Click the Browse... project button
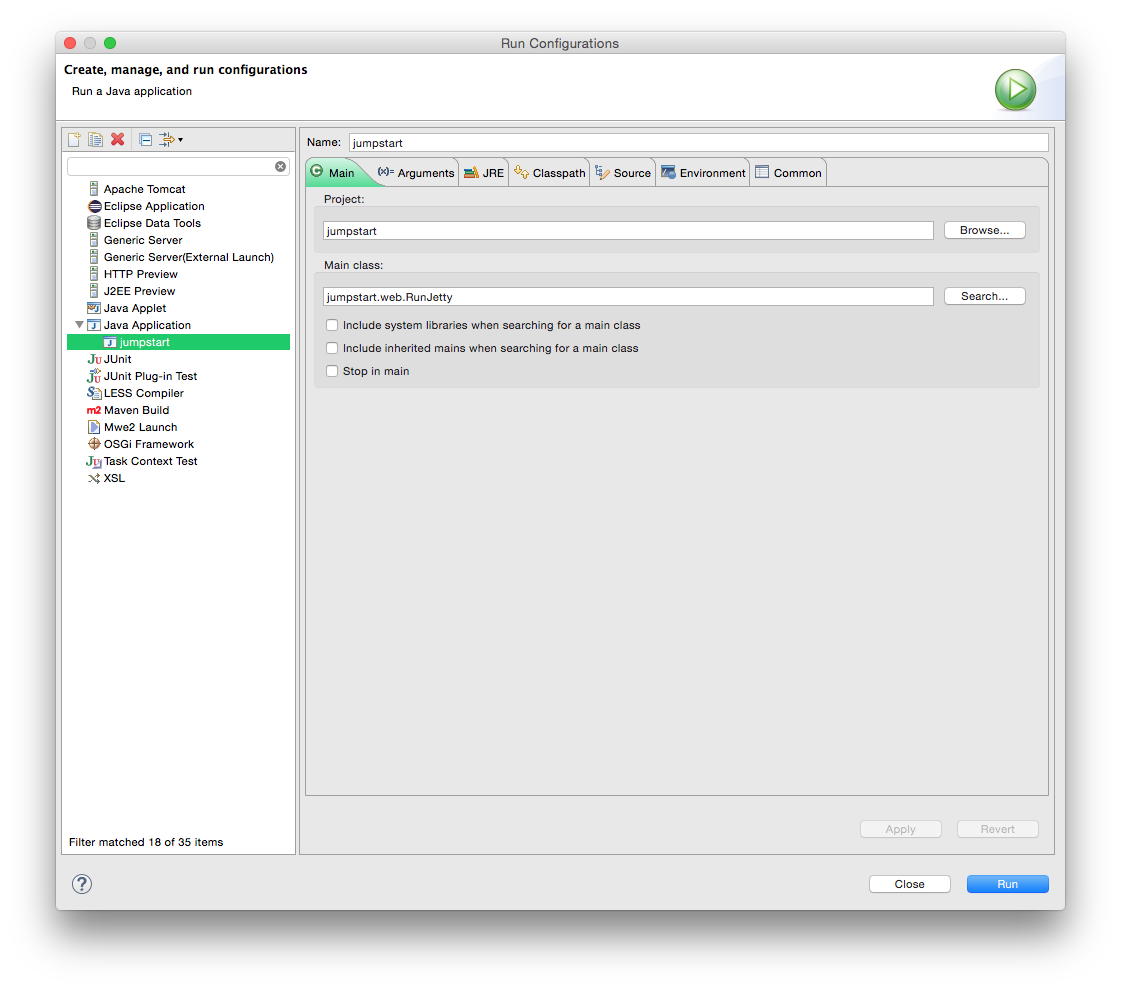The image size is (1121, 990). tap(984, 230)
